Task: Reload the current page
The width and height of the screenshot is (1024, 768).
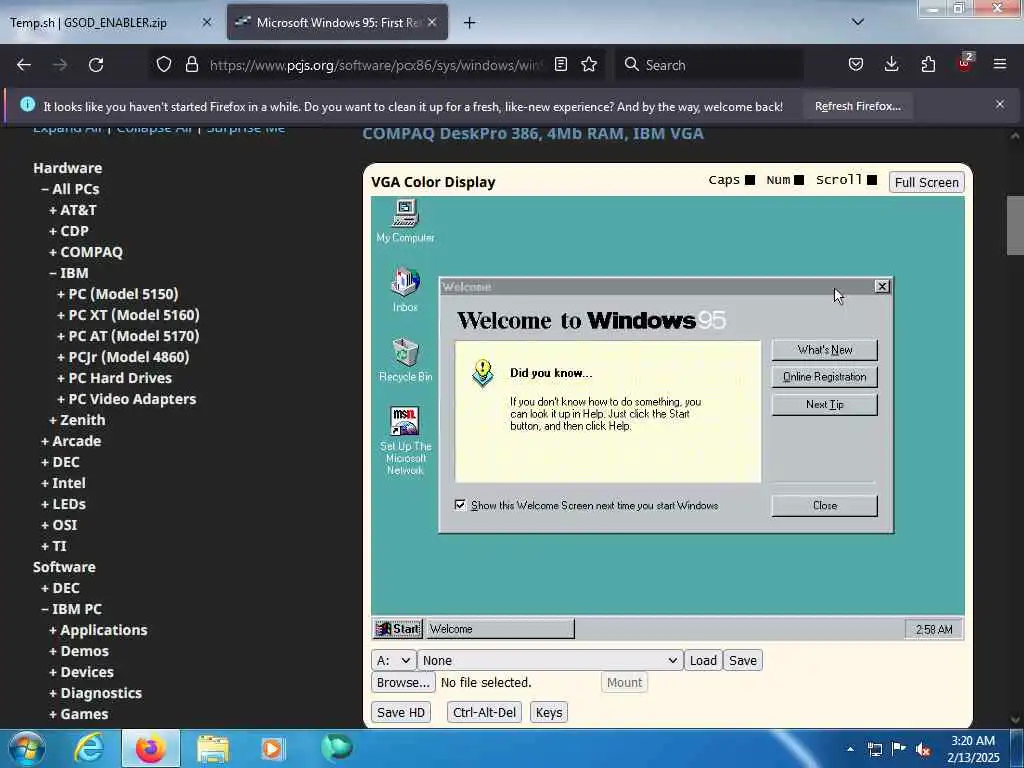Action: (x=96, y=65)
